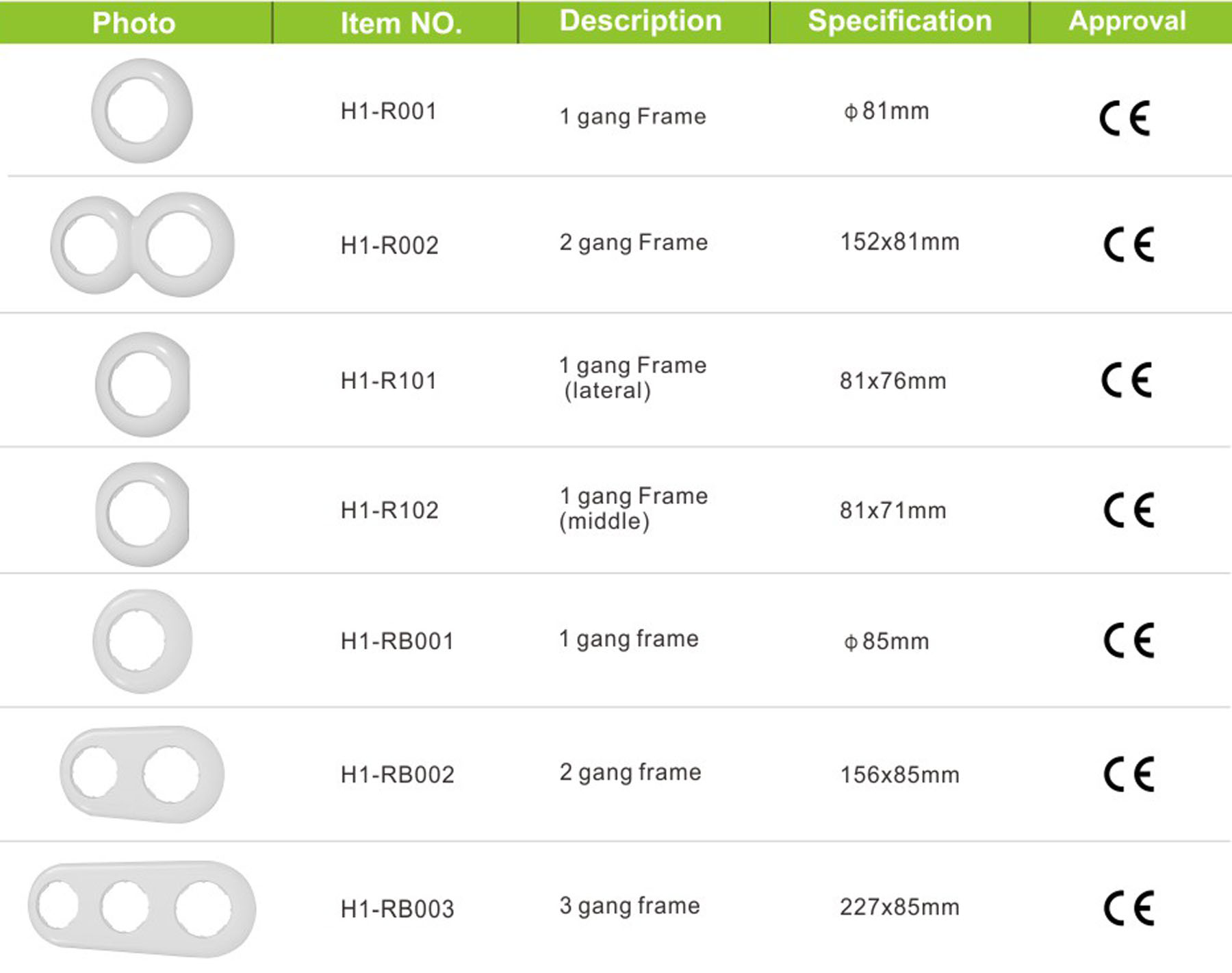
Task: Select the H1-RB003 three-gang frame photo
Action: [x=142, y=909]
